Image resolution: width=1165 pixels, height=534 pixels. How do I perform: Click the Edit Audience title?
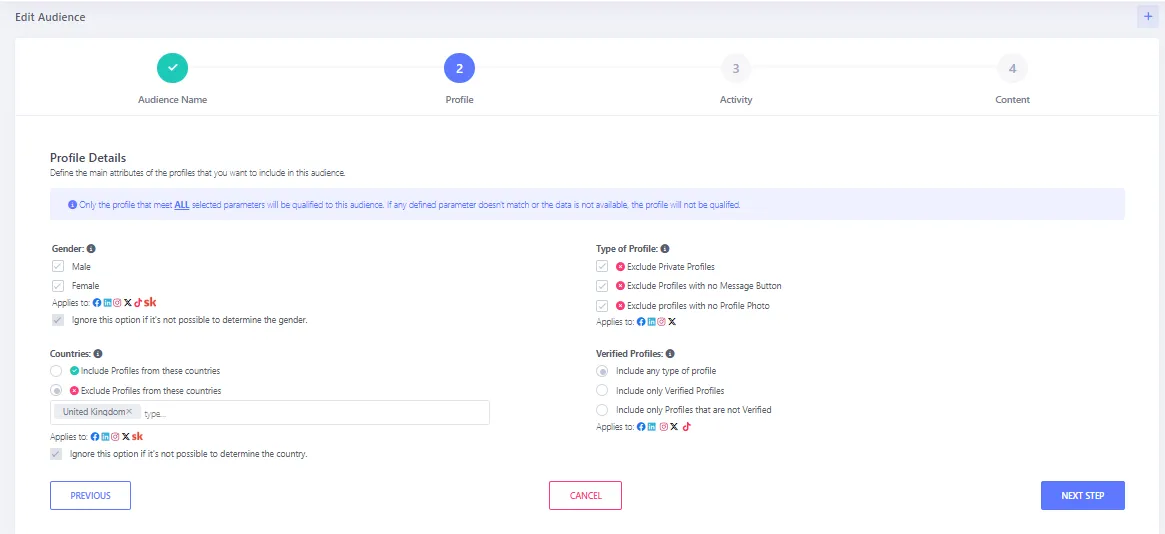tap(50, 16)
